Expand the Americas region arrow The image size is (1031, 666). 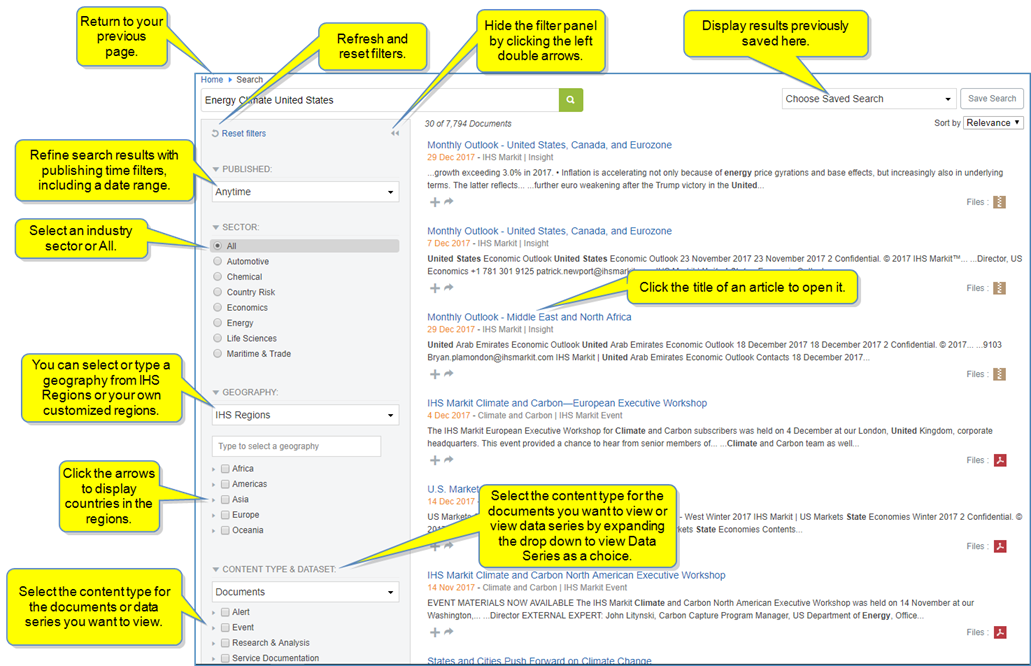214,485
